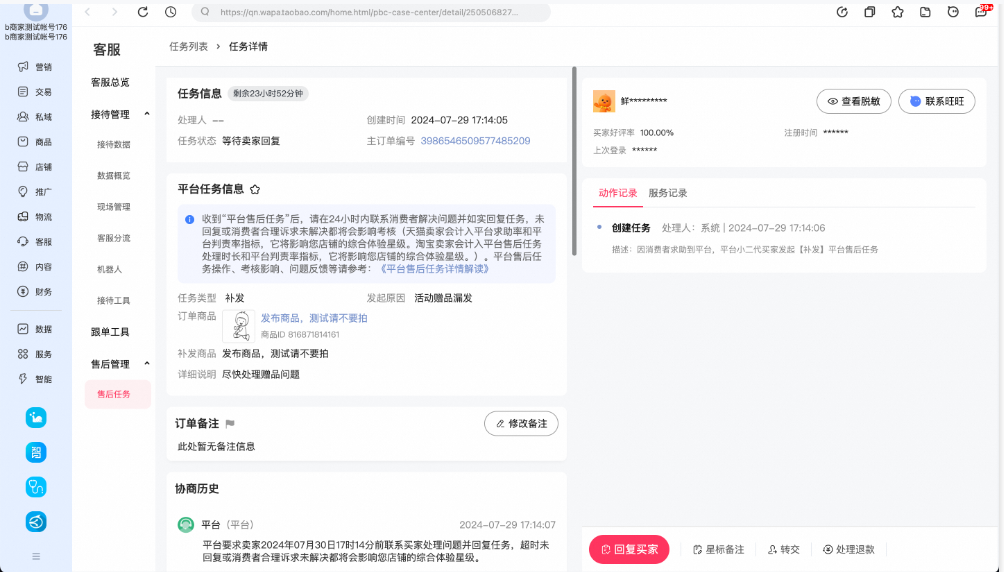Image resolution: width=1004 pixels, height=572 pixels.
Task: Collapse the 售后管理 menu section
Action: (147, 364)
